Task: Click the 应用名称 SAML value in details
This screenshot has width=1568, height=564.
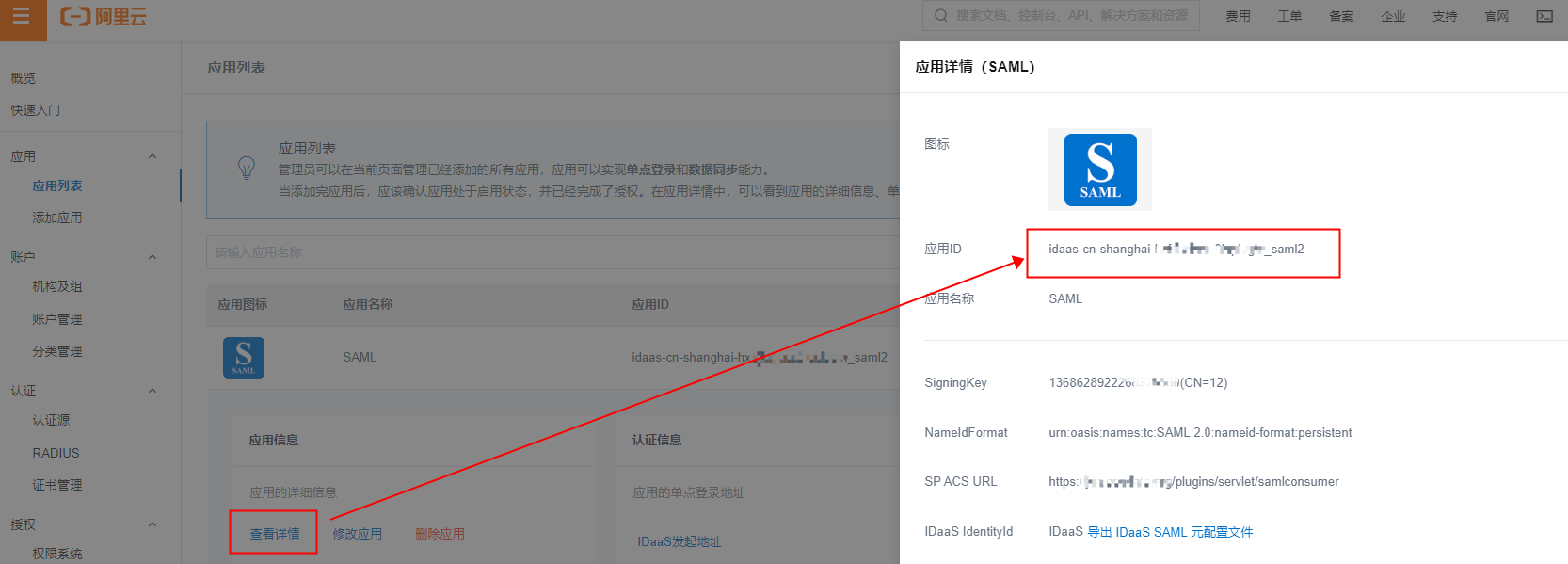Action: pyautogui.click(x=1065, y=298)
